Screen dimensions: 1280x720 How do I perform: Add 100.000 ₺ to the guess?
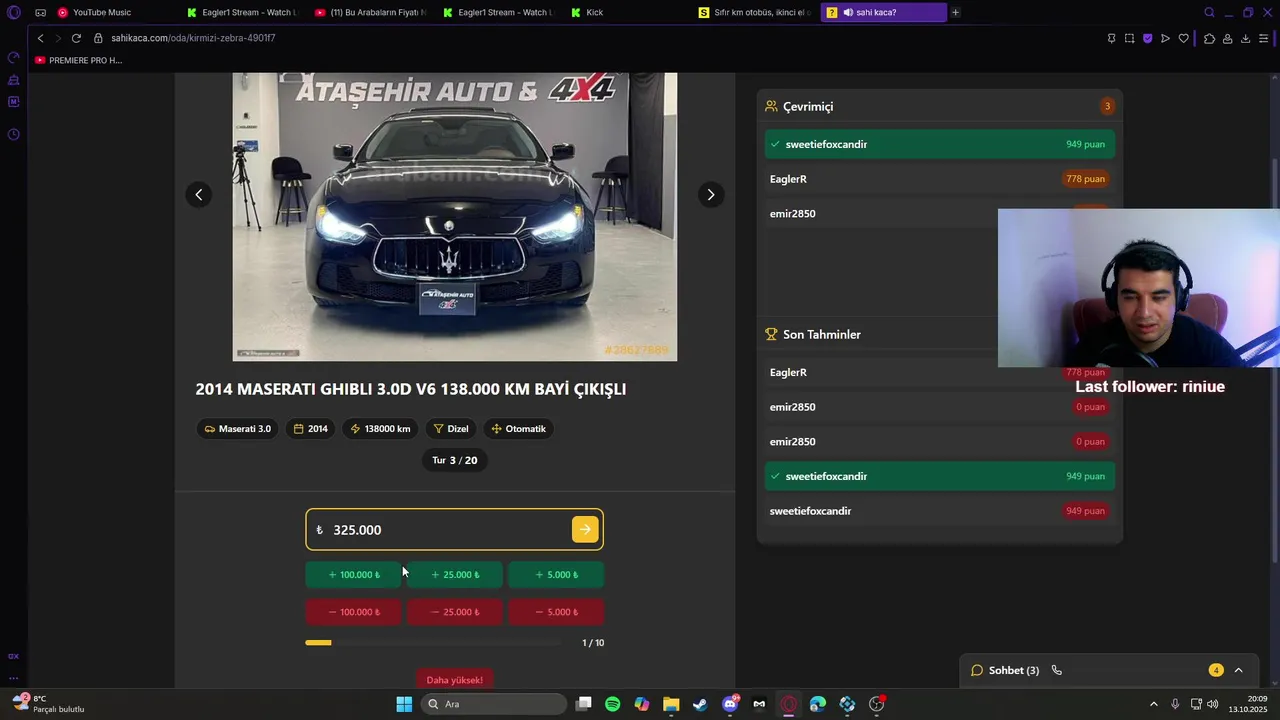(x=353, y=575)
